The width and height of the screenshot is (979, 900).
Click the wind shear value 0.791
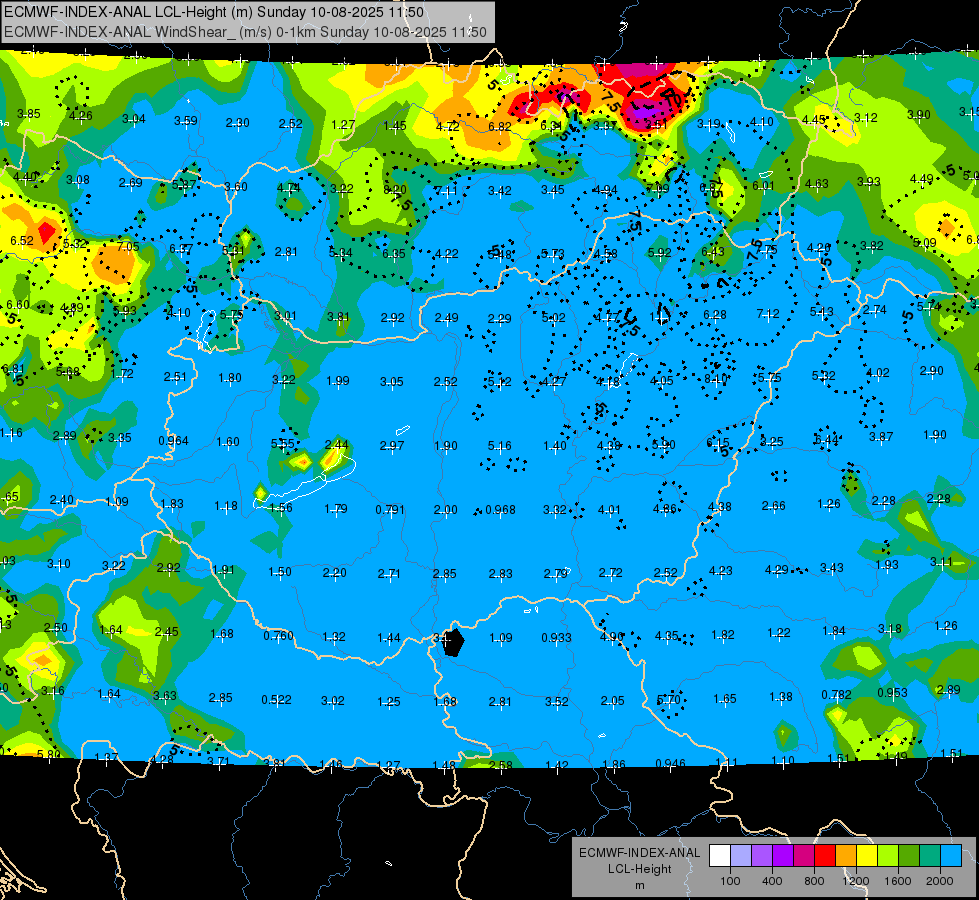click(x=390, y=510)
